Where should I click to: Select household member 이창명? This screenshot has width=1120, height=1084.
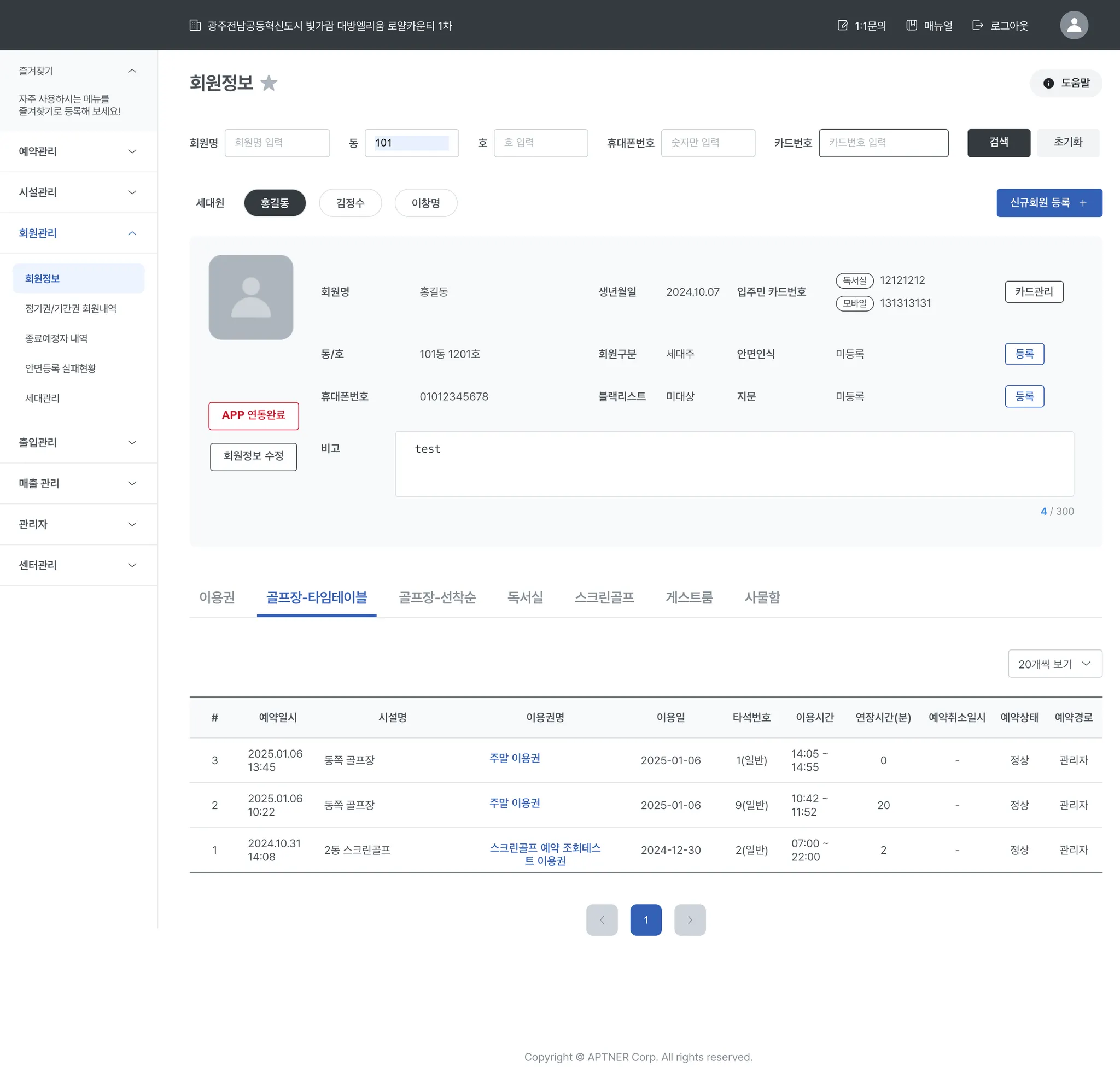425,203
